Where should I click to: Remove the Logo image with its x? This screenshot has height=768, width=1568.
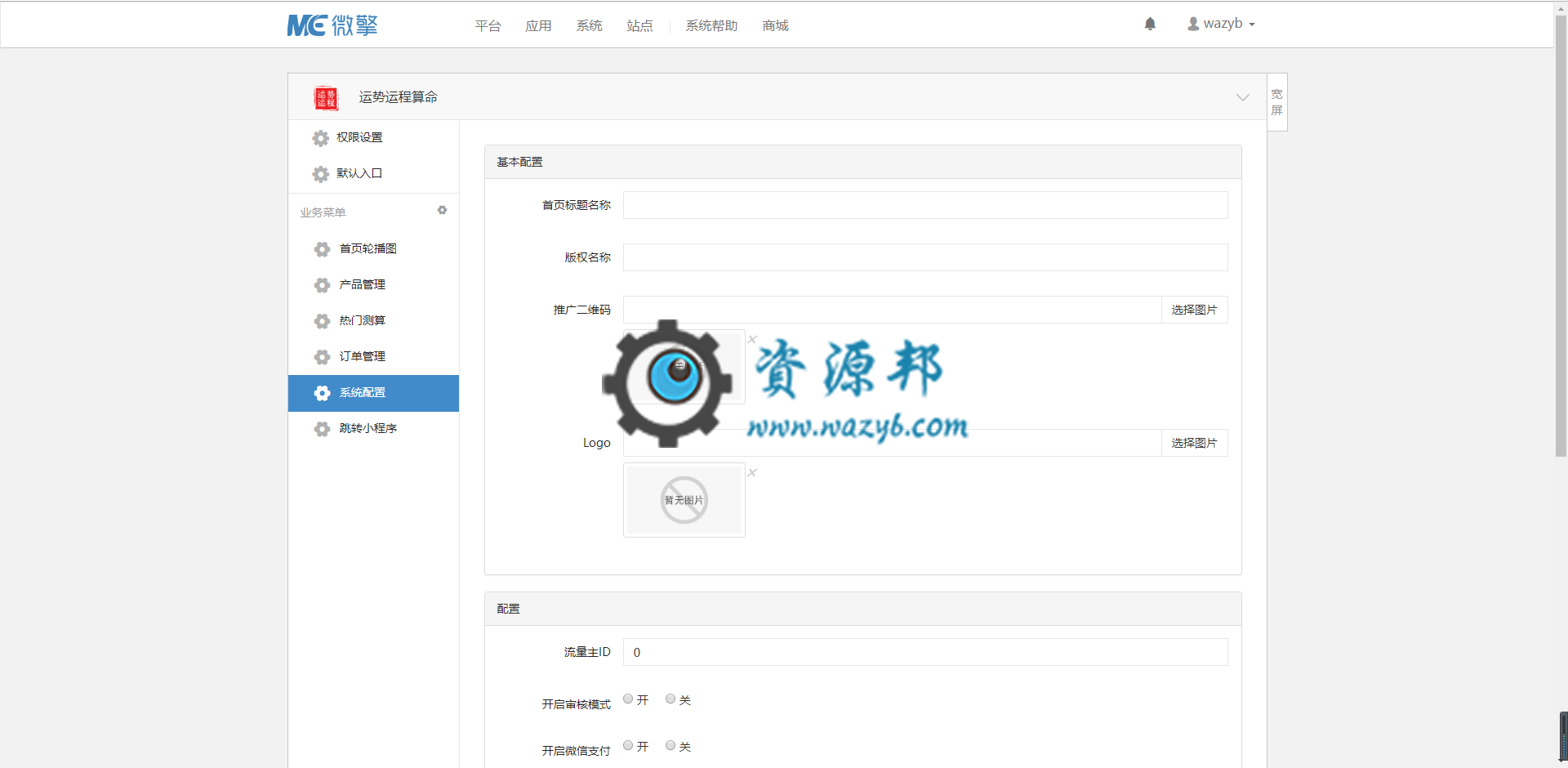[752, 472]
